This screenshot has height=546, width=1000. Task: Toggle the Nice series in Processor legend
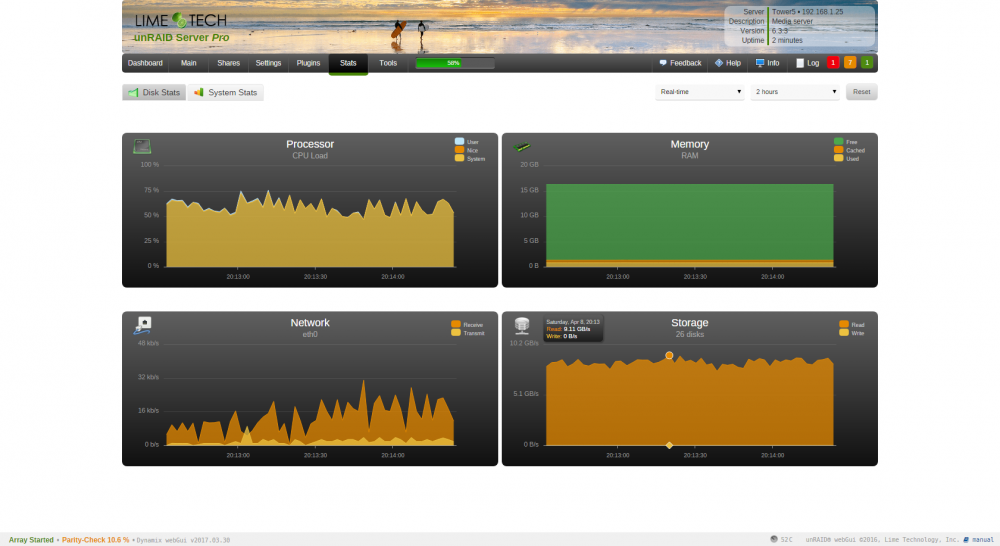coord(467,150)
